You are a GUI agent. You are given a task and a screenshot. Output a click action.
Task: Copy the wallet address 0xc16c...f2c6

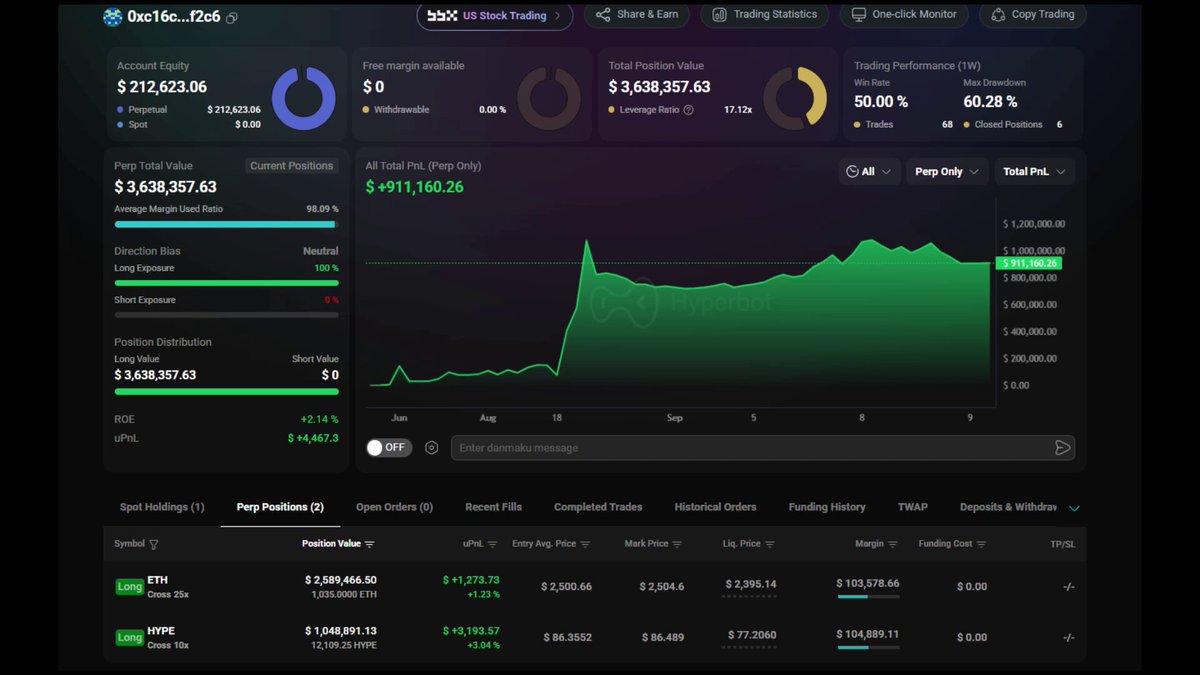click(x=232, y=18)
